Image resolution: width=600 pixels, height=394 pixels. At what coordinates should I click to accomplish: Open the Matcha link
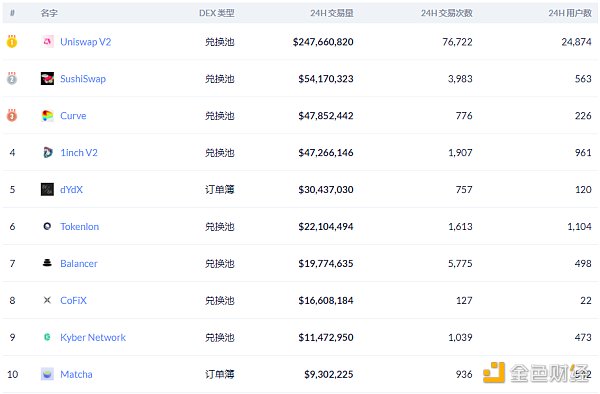point(76,374)
